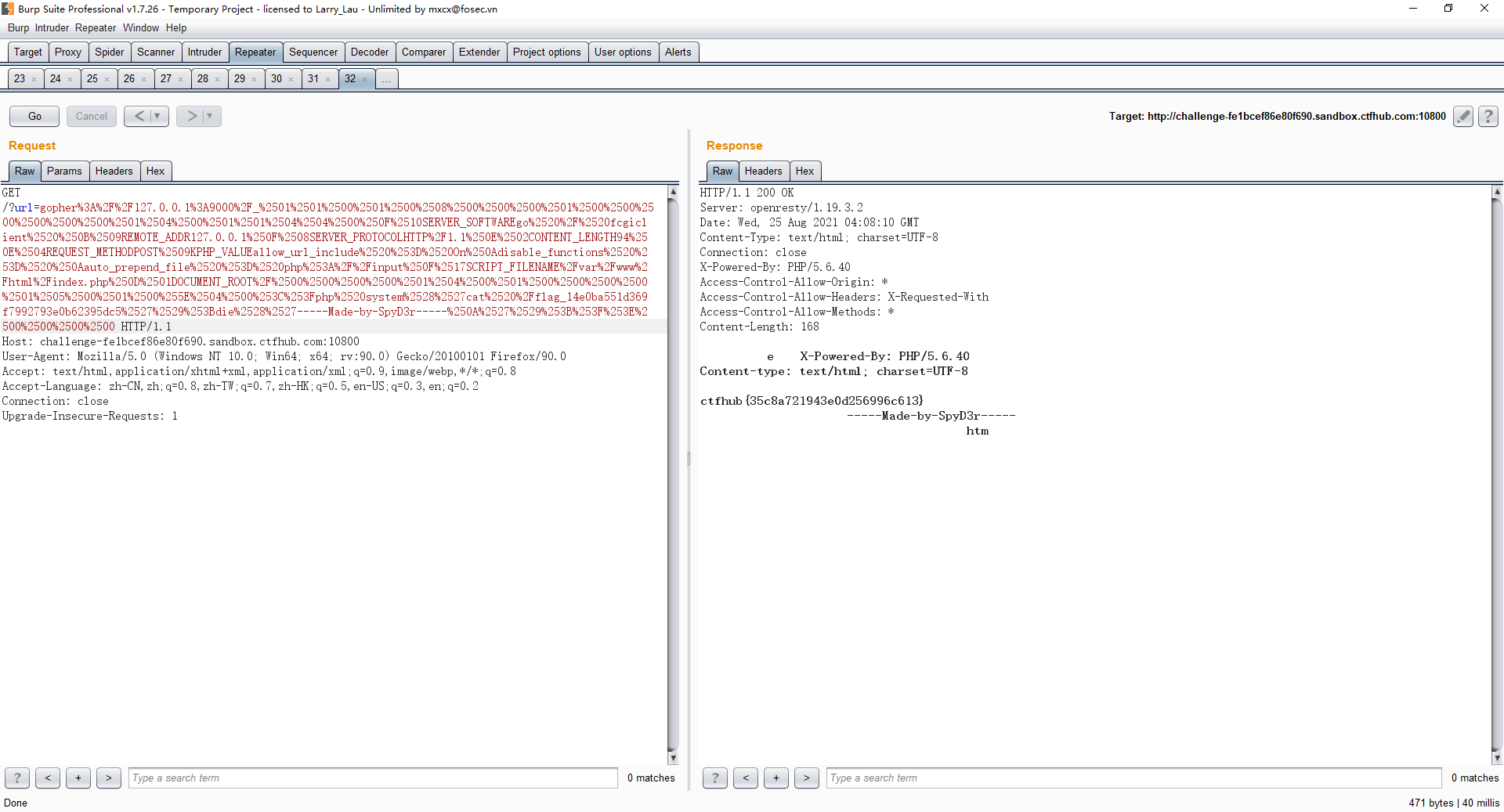1504x812 pixels.
Task: Close repeater tab 30
Action: click(291, 79)
